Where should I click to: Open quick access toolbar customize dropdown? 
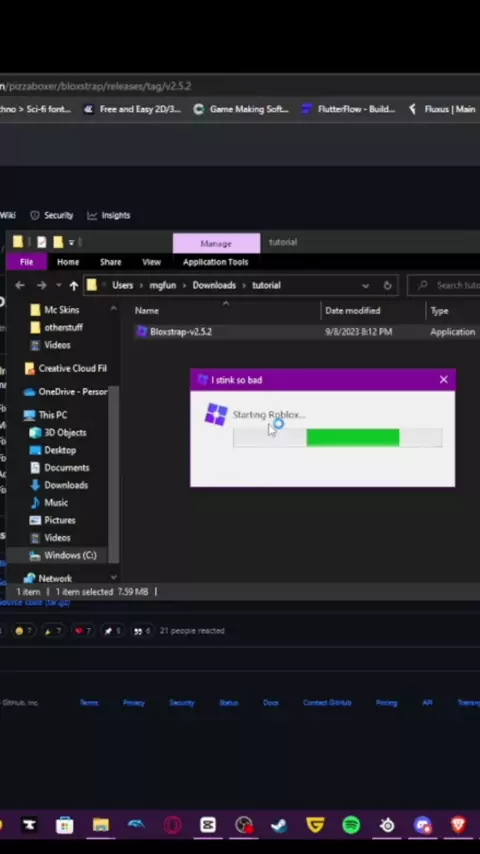71,242
